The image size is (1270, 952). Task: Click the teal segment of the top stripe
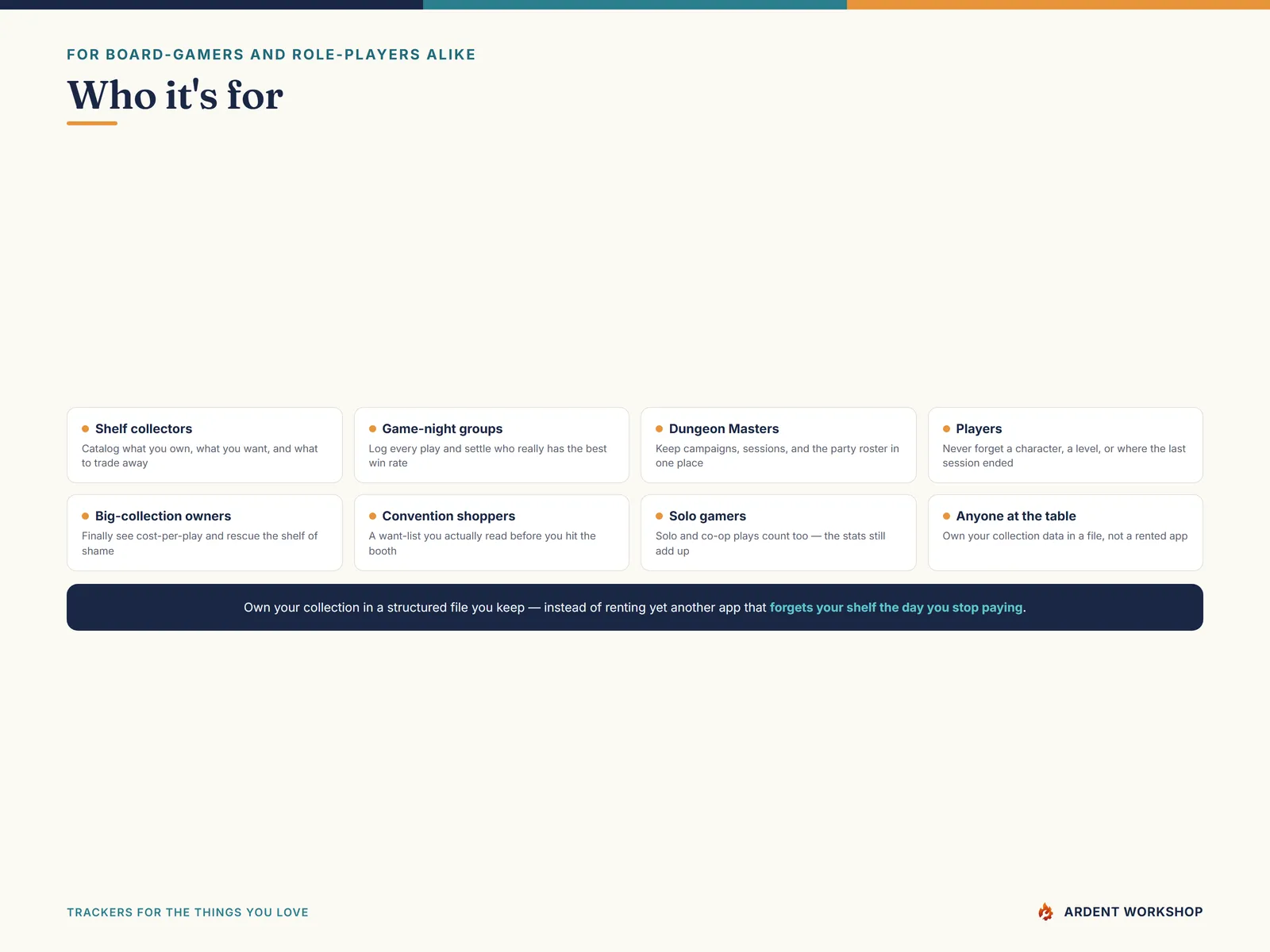point(635,5)
